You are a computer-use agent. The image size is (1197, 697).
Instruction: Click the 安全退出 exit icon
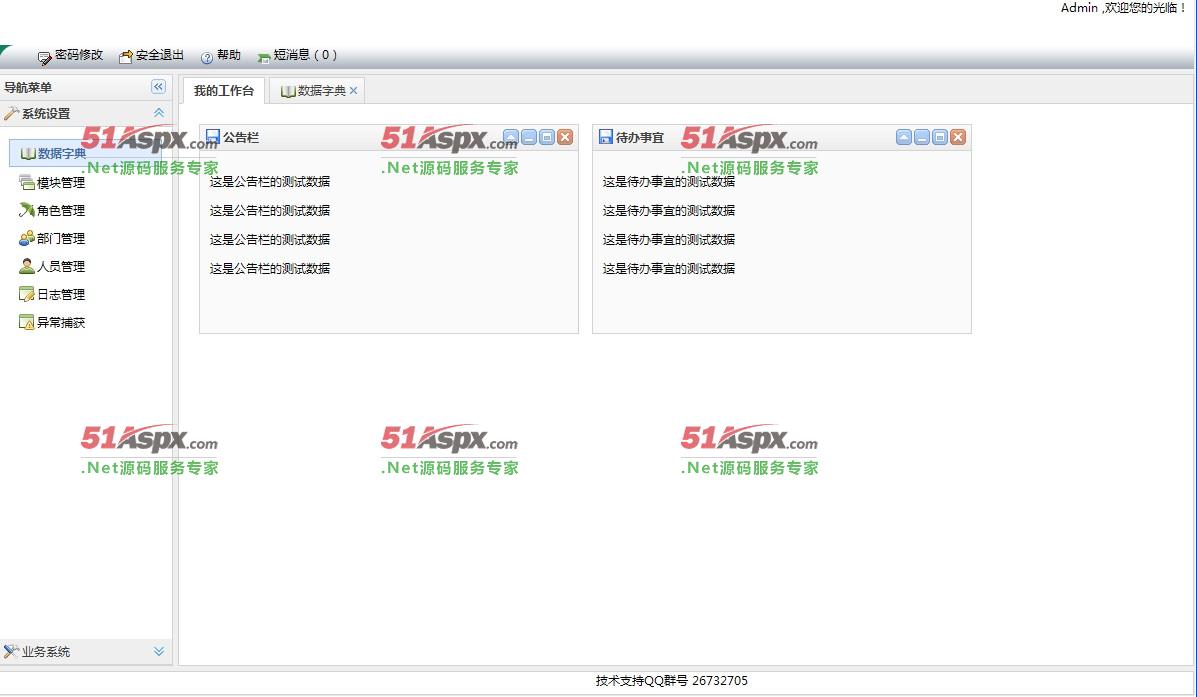click(125, 57)
